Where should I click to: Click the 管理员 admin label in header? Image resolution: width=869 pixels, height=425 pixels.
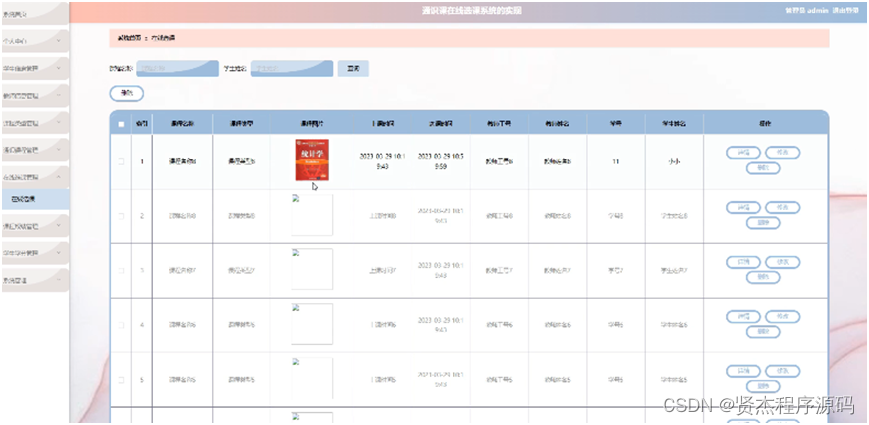[x=807, y=11]
